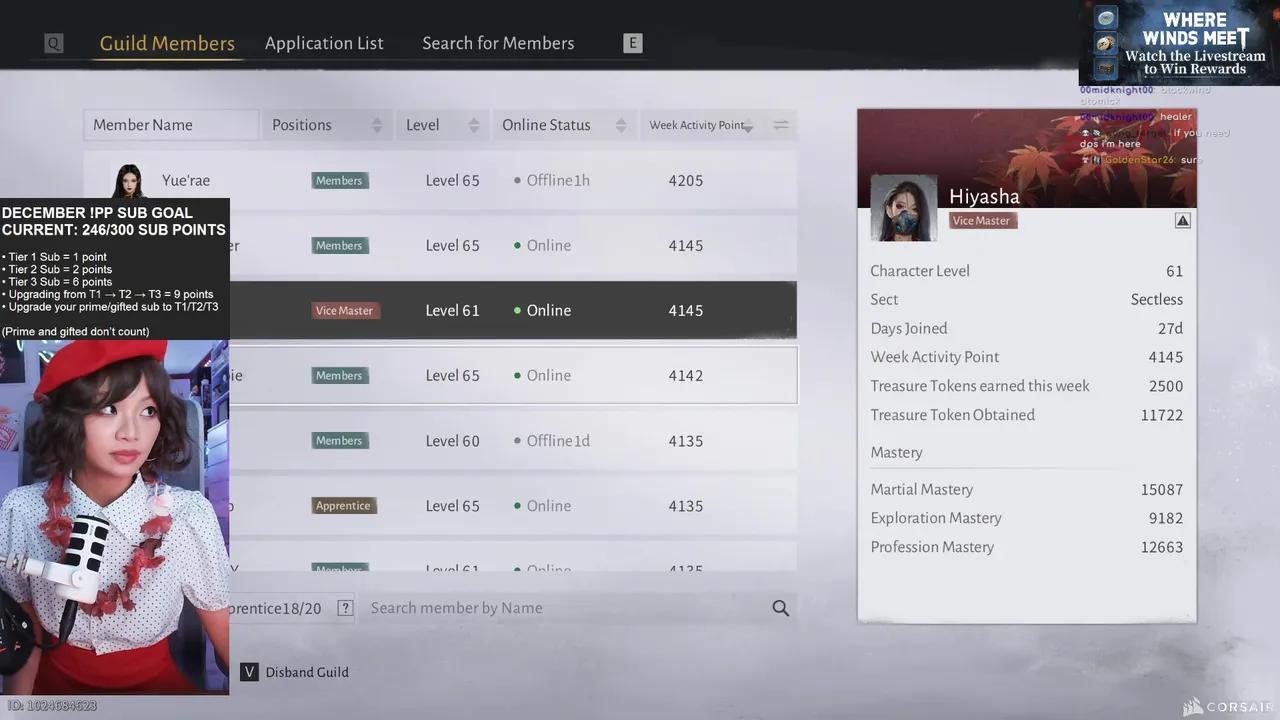Click Treasure Token Obtained value 11722
1280x720 pixels.
pos(1162,415)
